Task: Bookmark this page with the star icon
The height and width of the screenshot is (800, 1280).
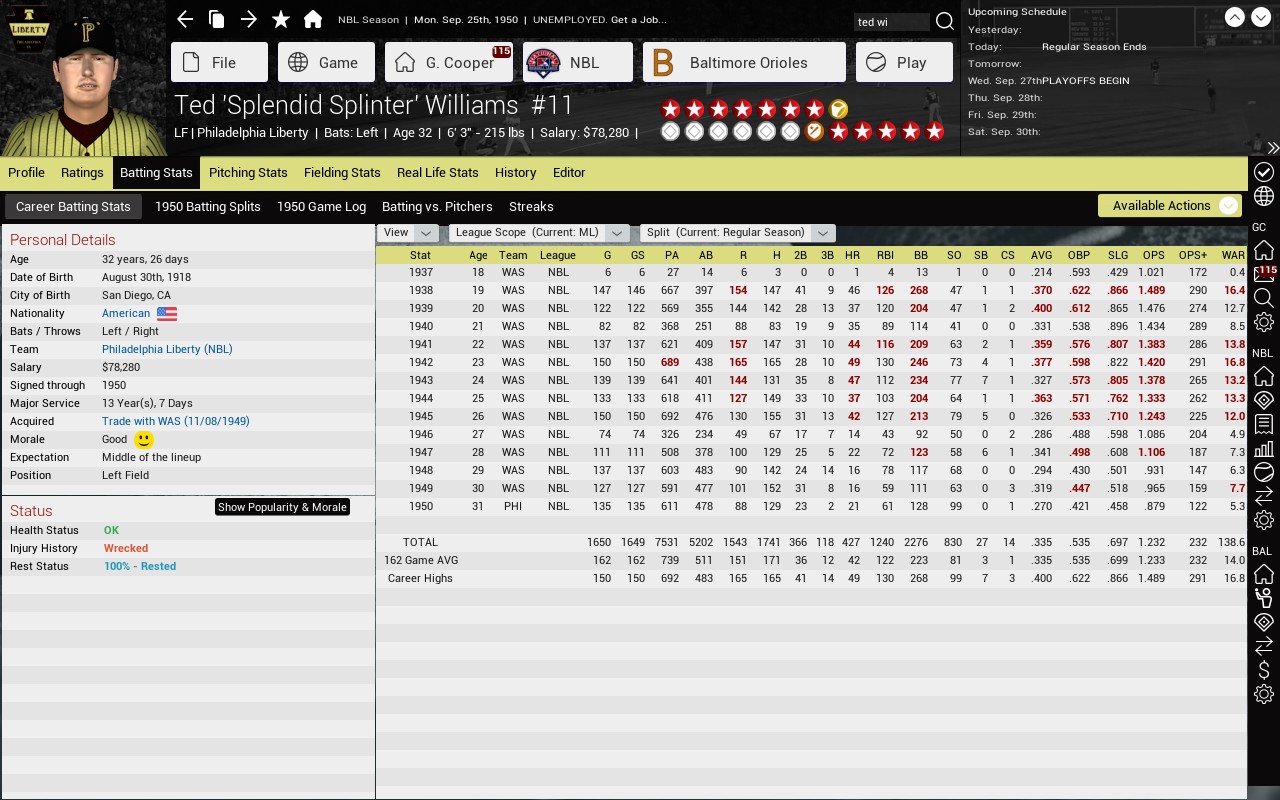Action: pos(281,19)
